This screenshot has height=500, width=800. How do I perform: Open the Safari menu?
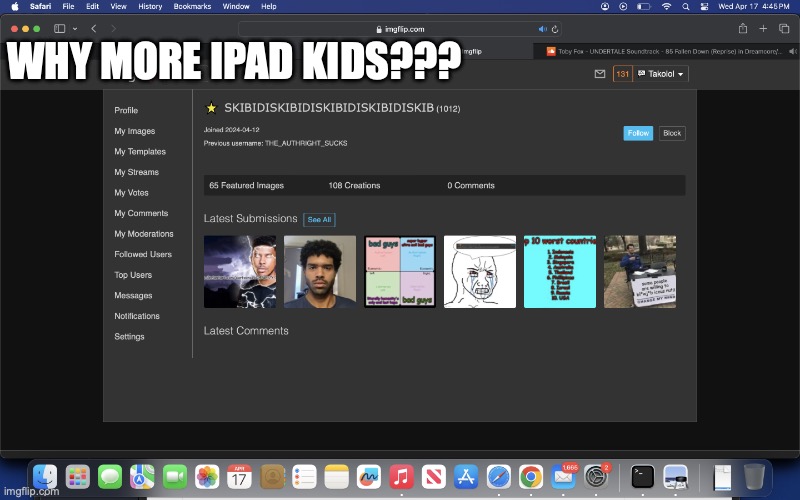pyautogui.click(x=40, y=7)
